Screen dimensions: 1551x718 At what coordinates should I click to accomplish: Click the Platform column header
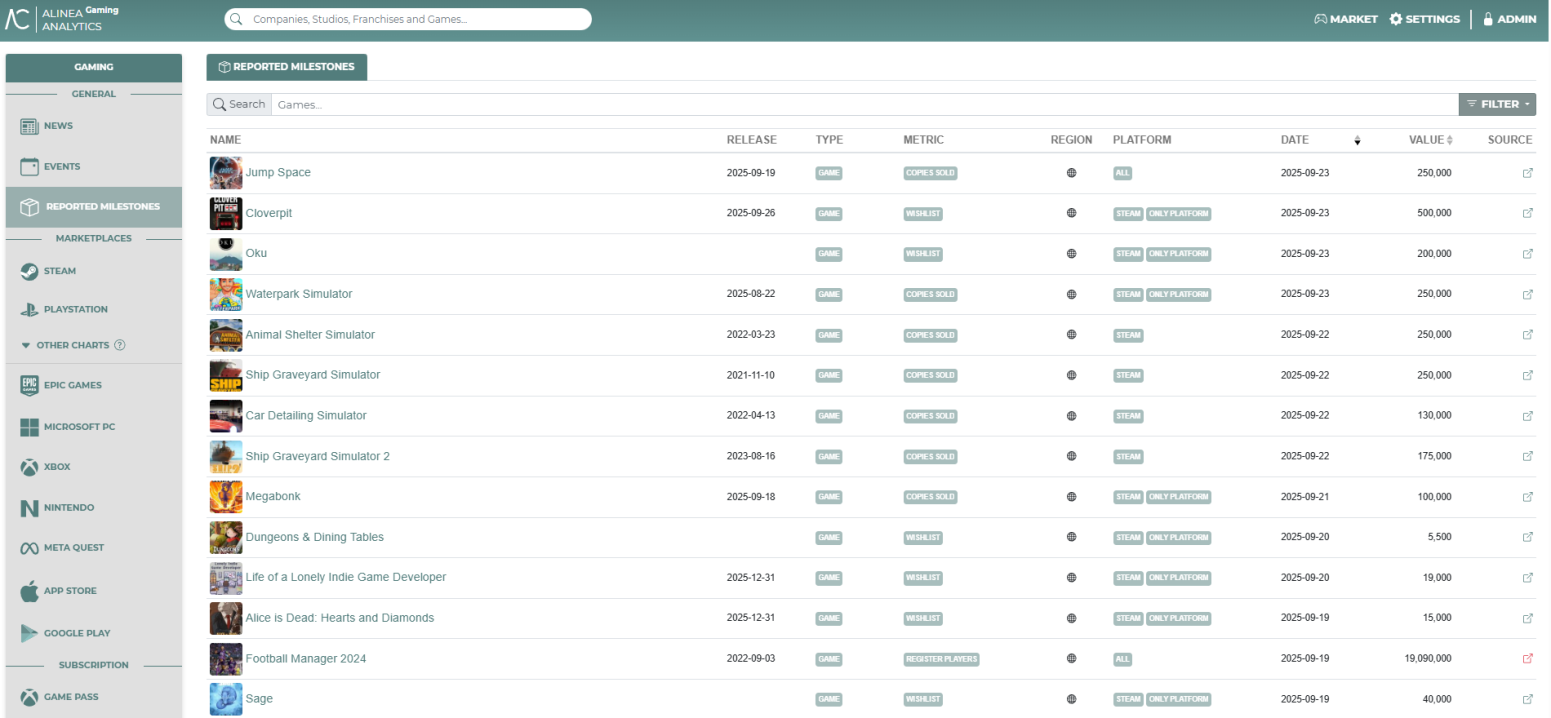[x=1142, y=140]
